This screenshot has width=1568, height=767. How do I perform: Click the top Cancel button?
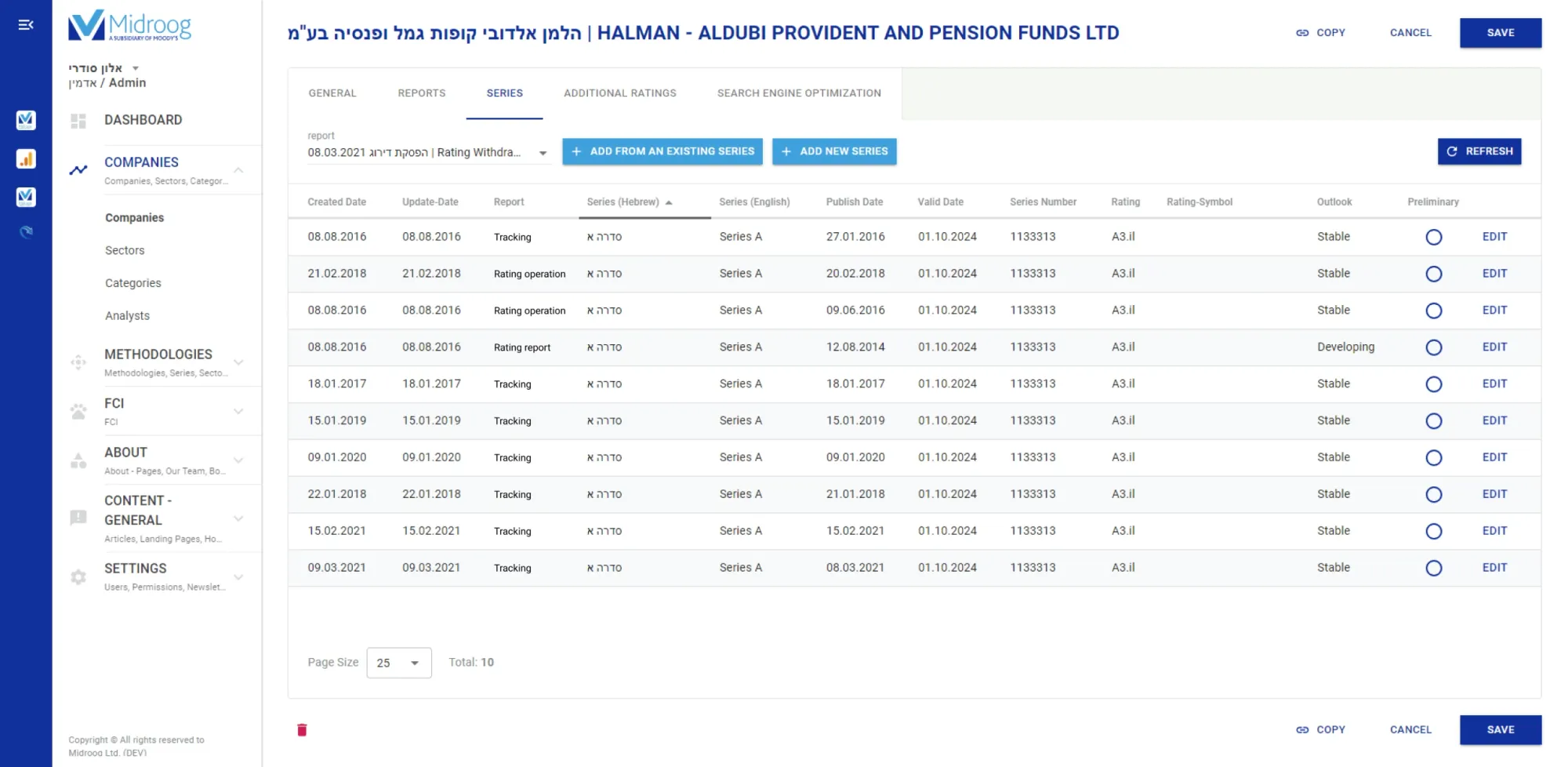tap(1410, 33)
